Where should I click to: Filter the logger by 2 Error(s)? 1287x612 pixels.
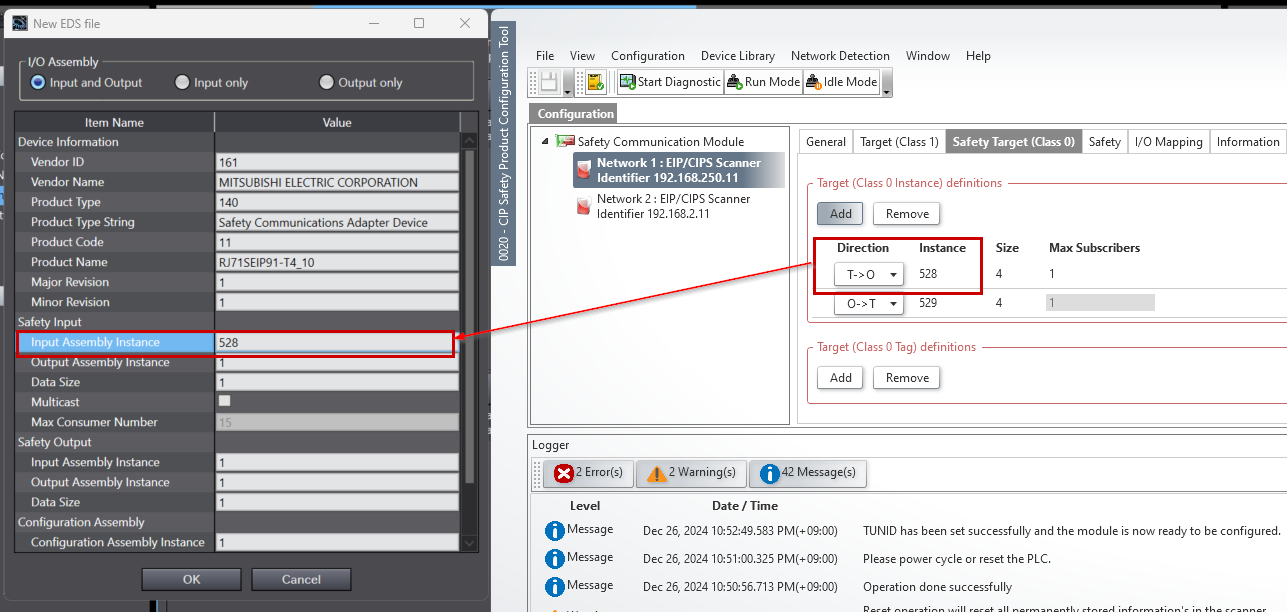[x=588, y=473]
